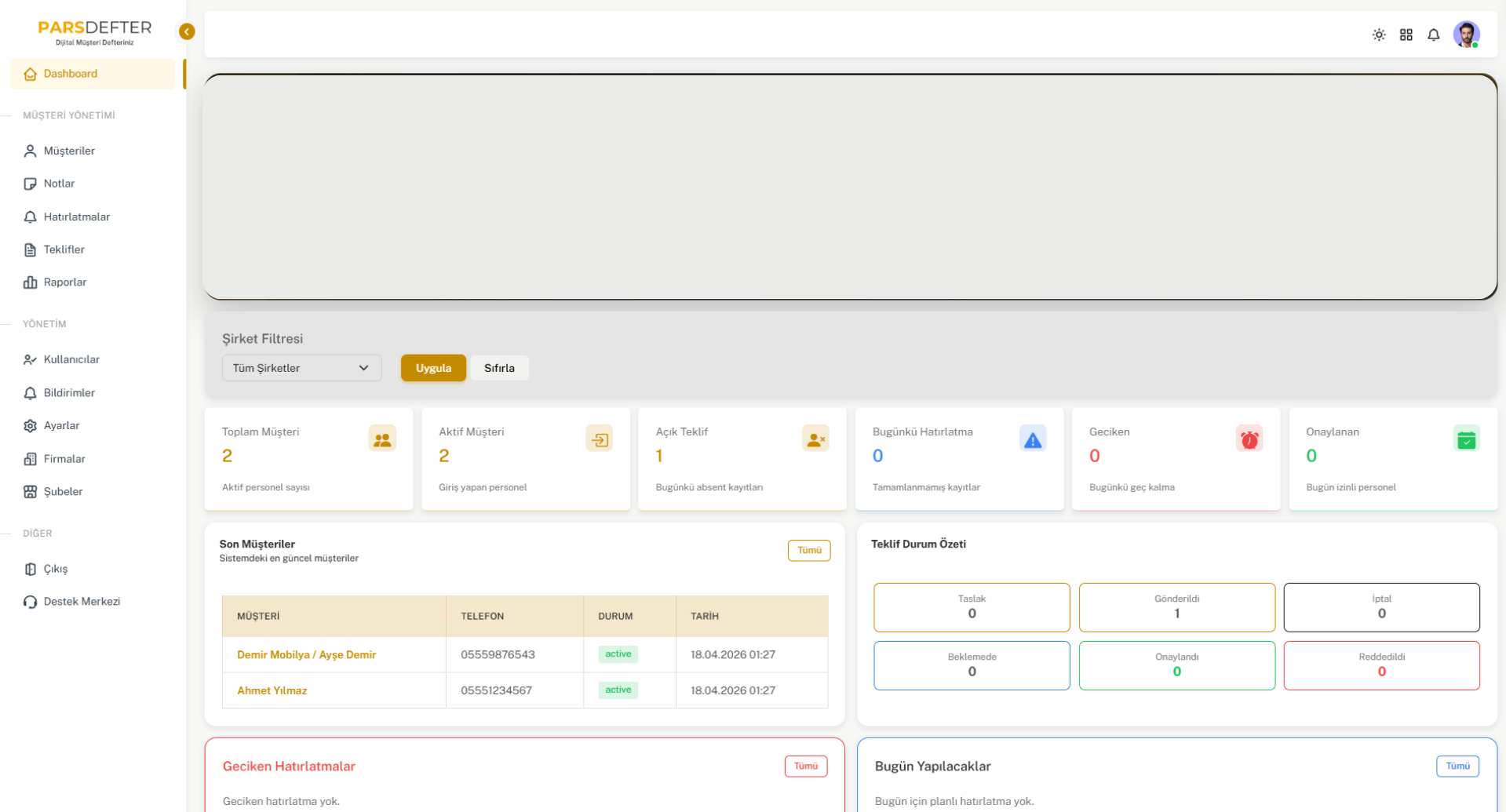Collapse the sidebar using the arrow button

186,31
